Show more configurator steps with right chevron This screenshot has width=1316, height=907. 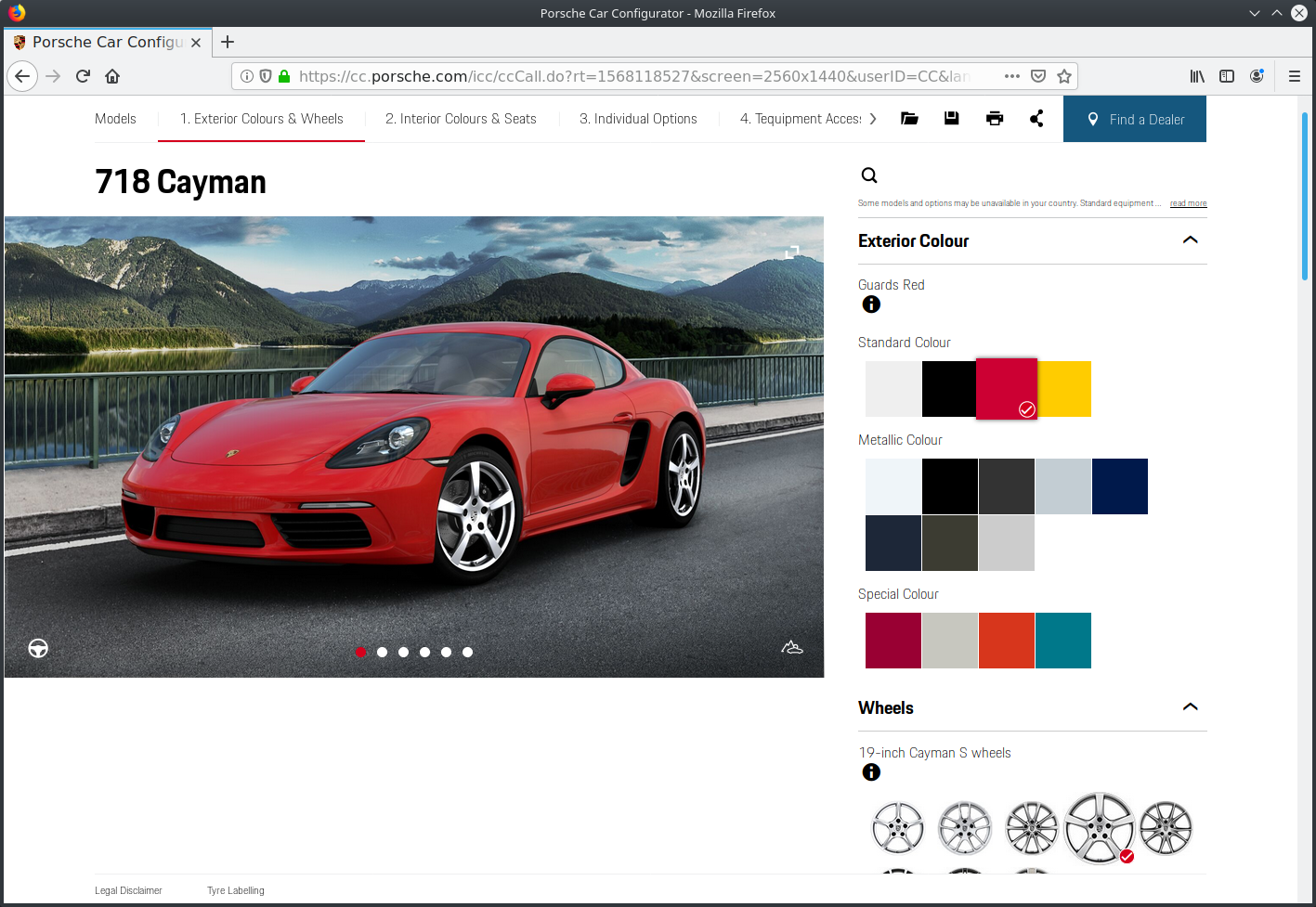(873, 119)
